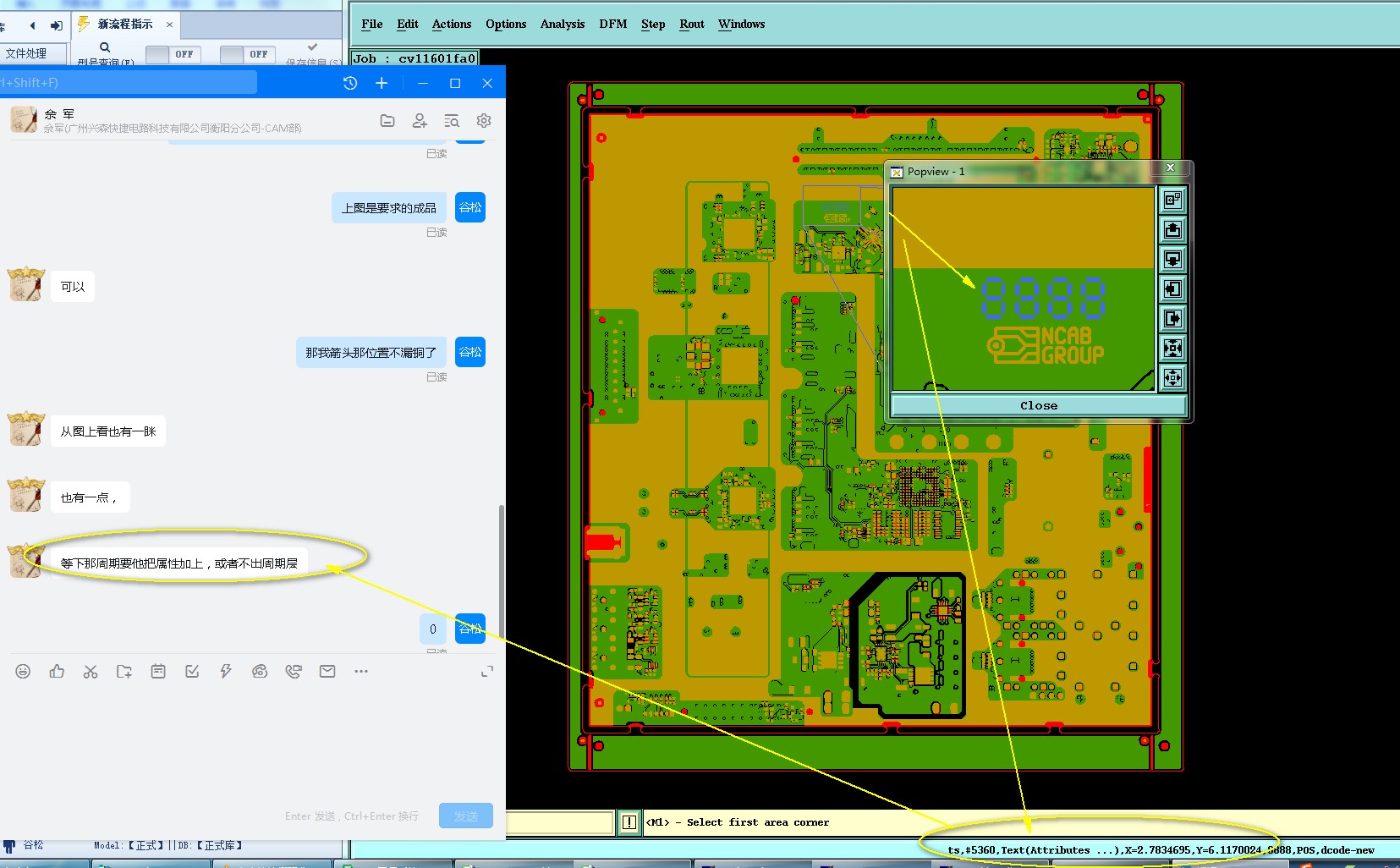Click the calendar schedule icon in chat toolbar

(158, 671)
